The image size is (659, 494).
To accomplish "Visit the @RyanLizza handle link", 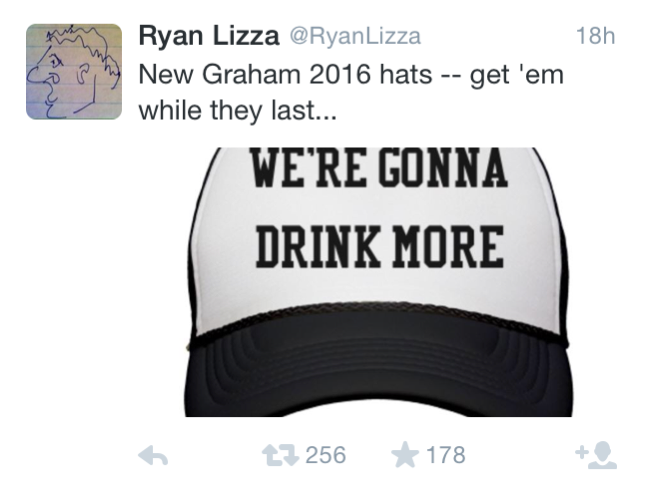I will point(355,37).
